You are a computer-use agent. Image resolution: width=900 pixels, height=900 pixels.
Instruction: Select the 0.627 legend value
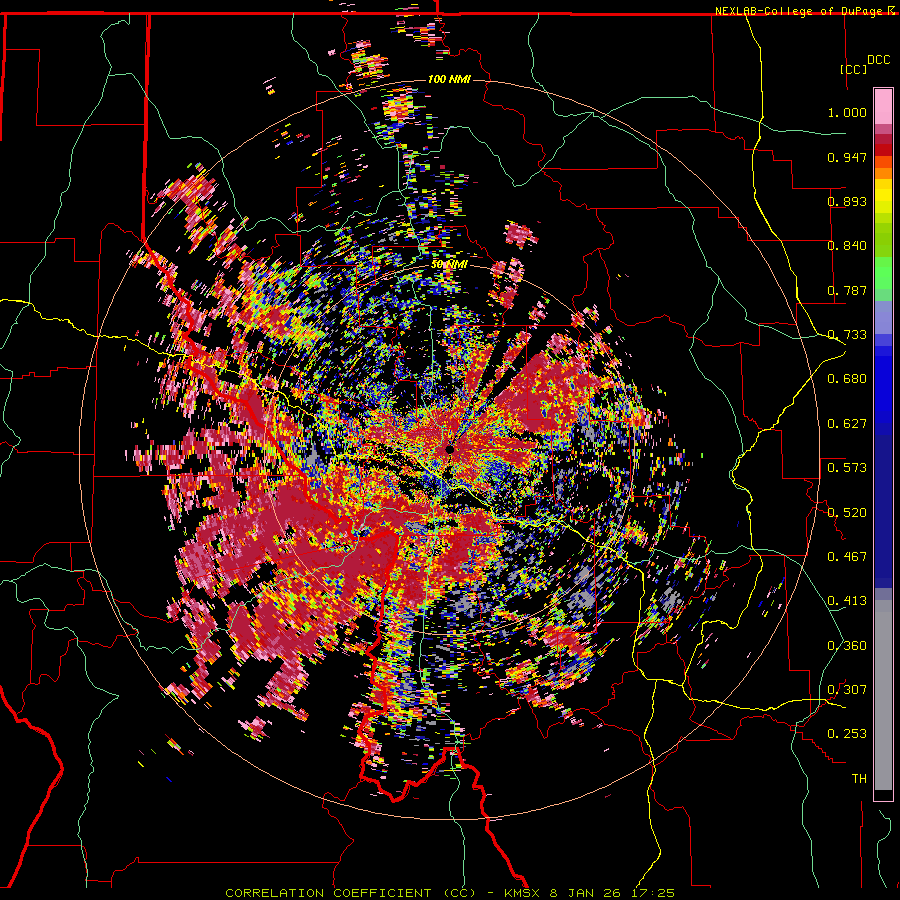pyautogui.click(x=847, y=424)
